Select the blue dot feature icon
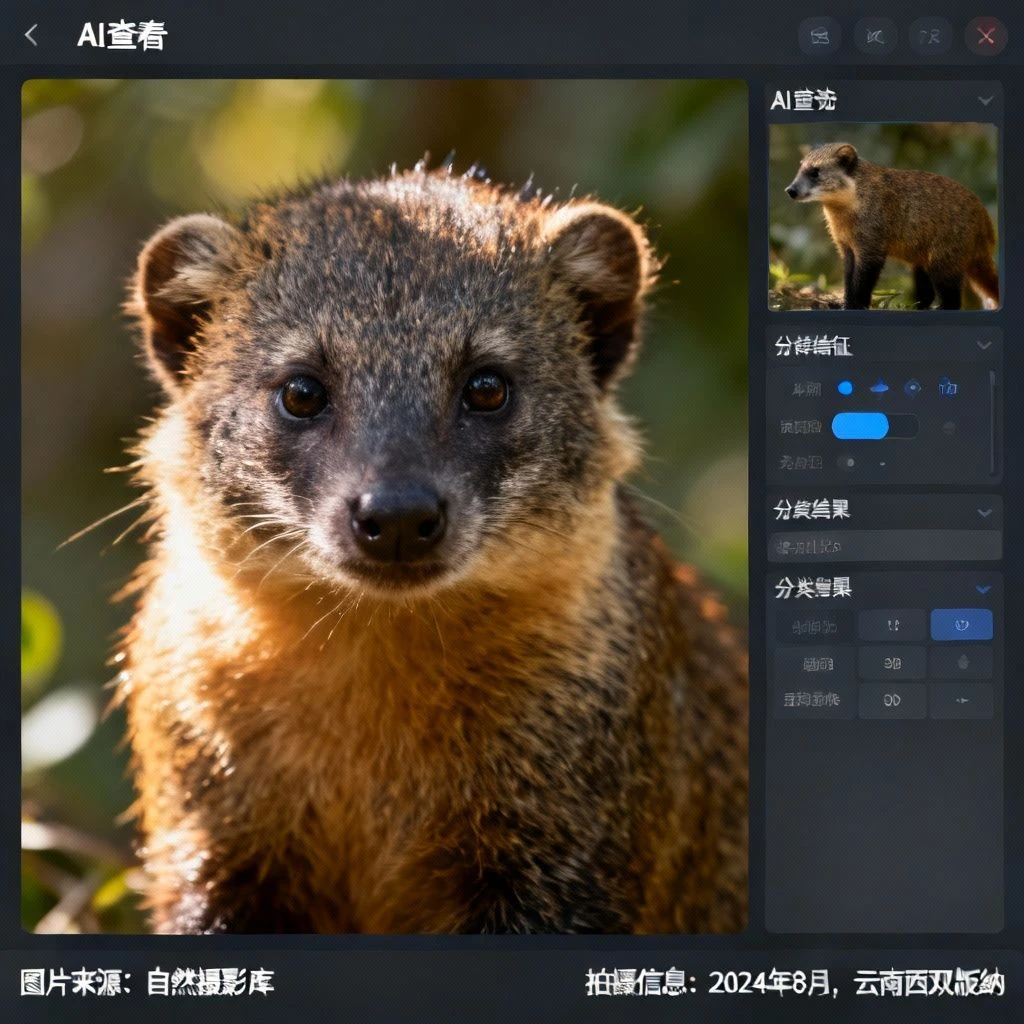The height and width of the screenshot is (1024, 1024). [x=845, y=387]
